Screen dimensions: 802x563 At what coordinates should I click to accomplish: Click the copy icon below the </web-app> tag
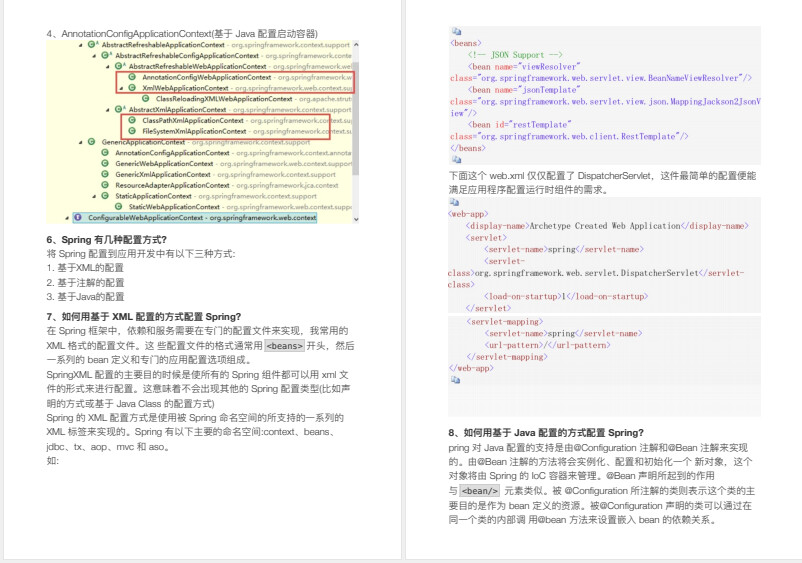coord(455,380)
